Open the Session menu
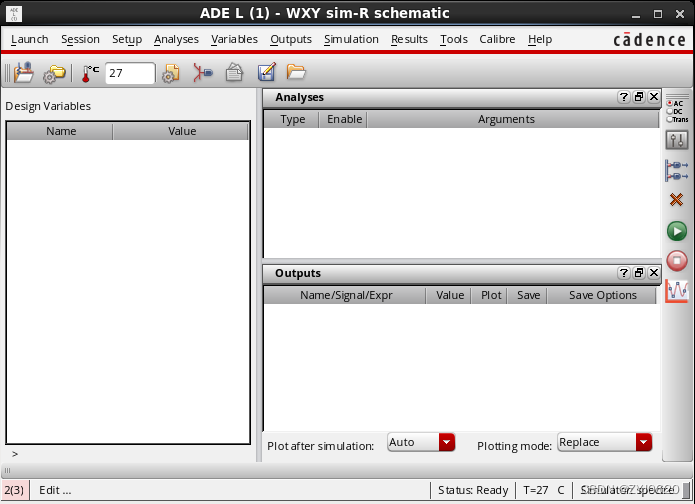Screen dimensions: 695x504 80,39
